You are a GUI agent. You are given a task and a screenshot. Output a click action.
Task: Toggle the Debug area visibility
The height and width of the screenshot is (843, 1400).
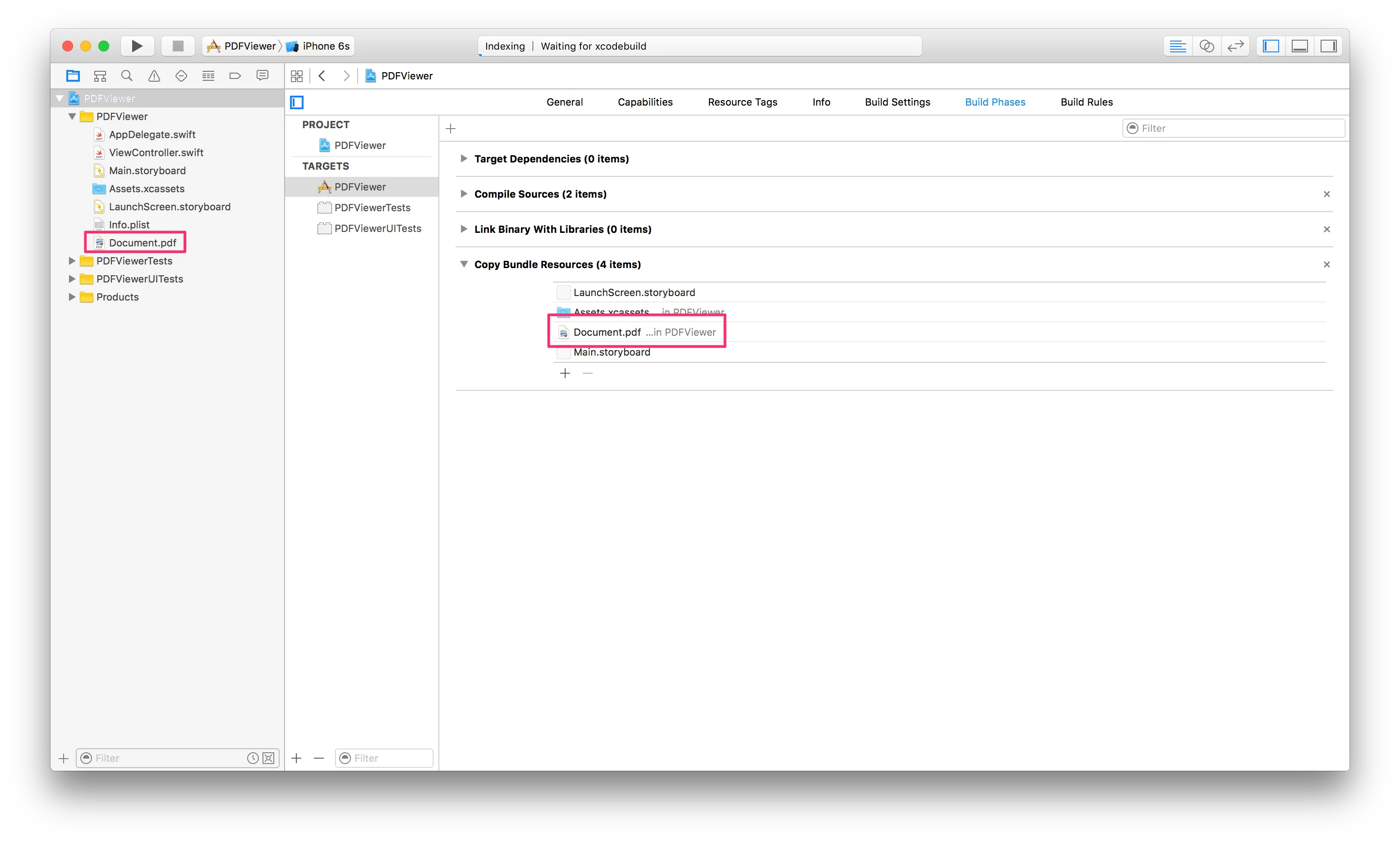click(x=1299, y=46)
